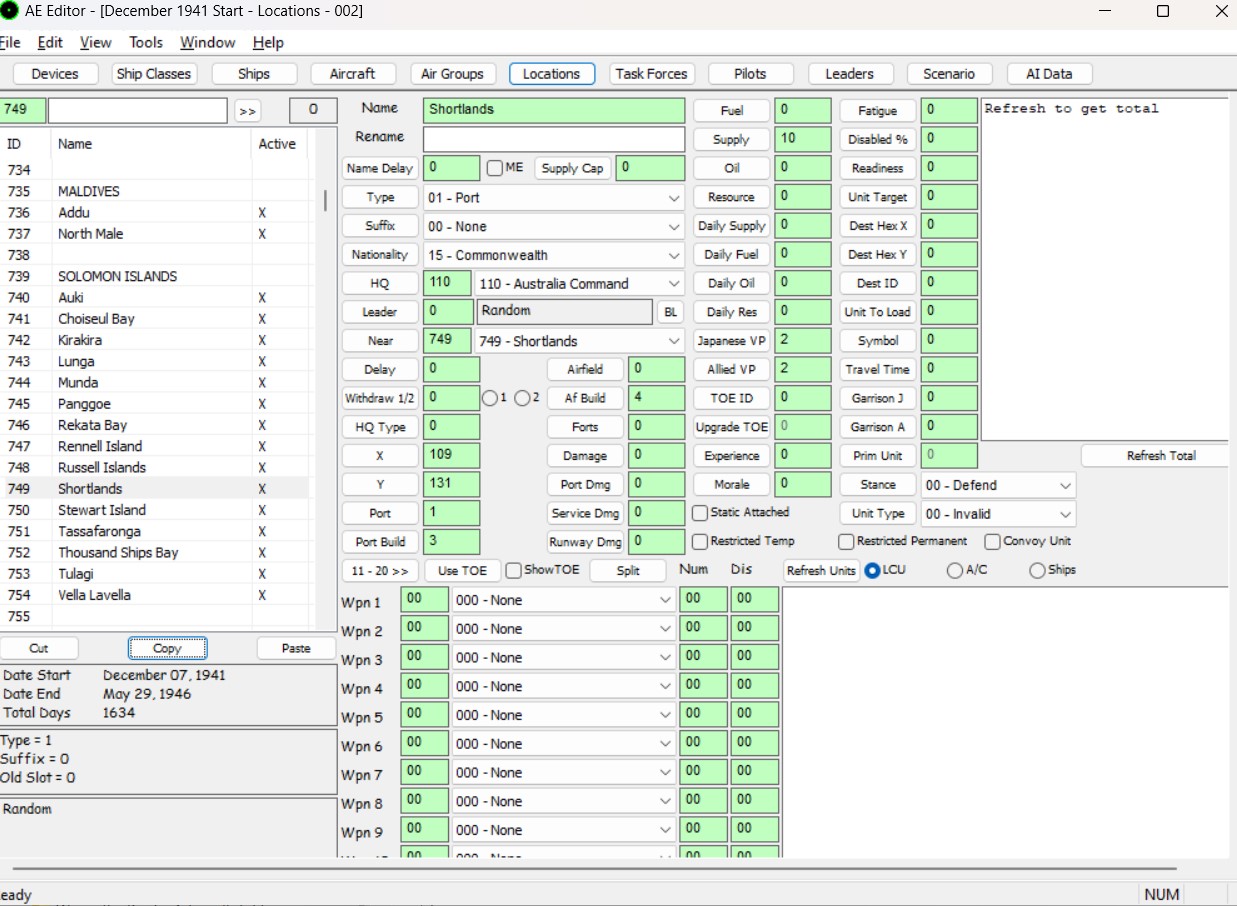
Task: Click the AE Editor app icon
Action: [9, 11]
